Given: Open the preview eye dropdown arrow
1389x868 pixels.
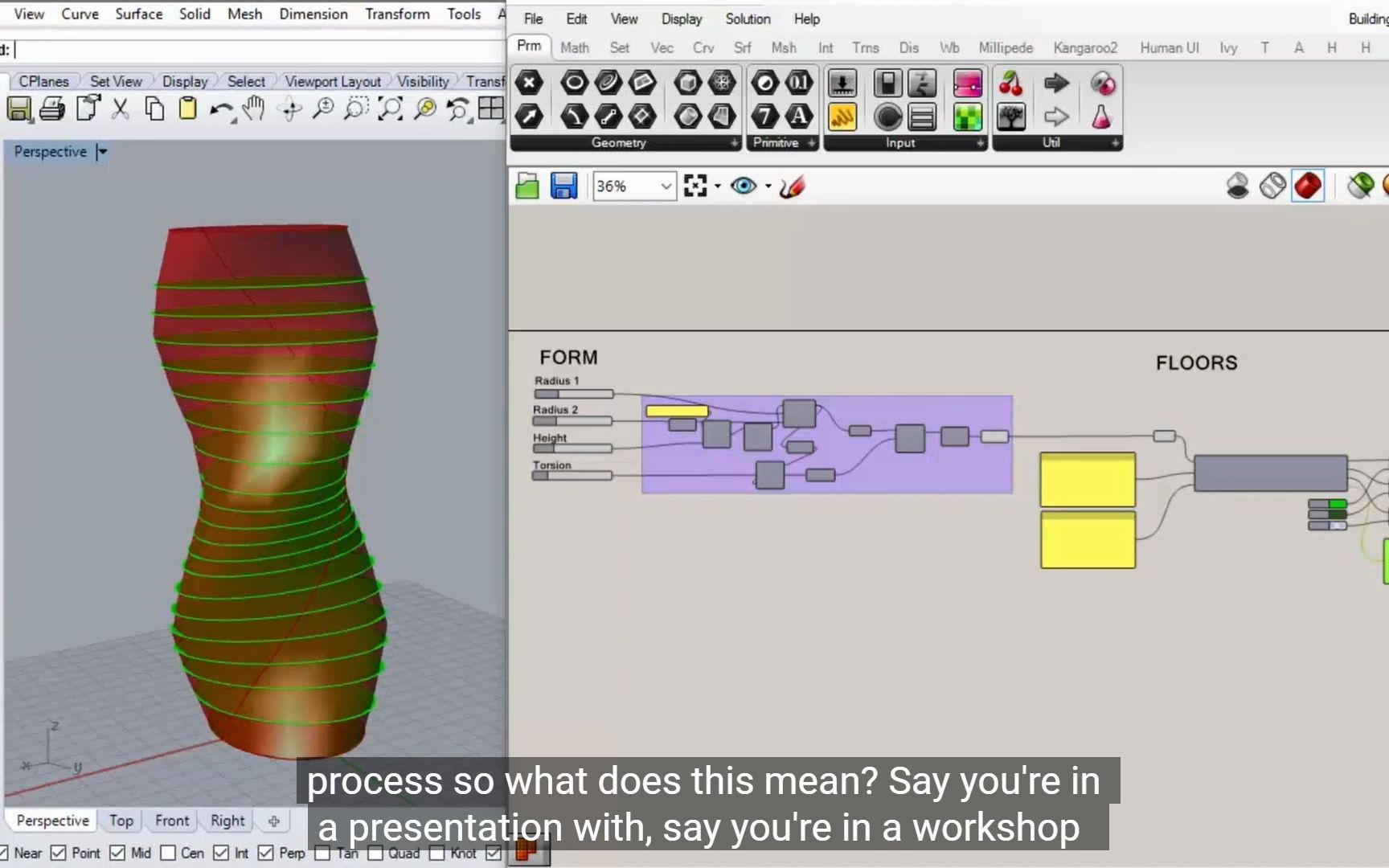Looking at the screenshot, I should coord(768,186).
